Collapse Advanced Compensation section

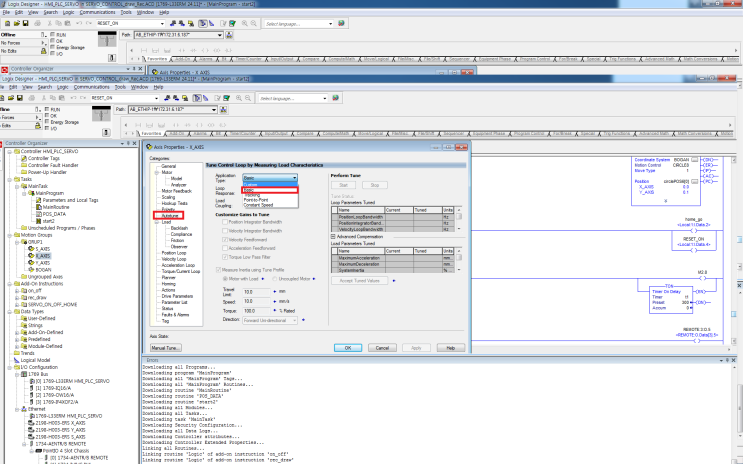(x=333, y=237)
